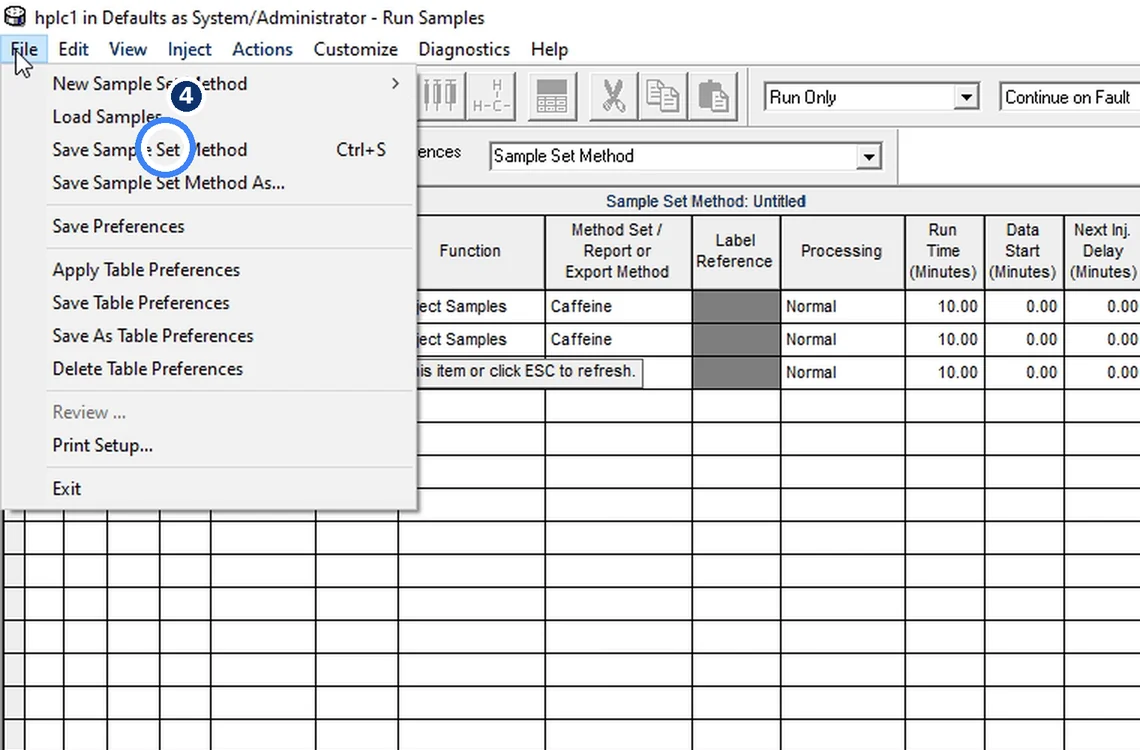The image size is (1140, 750).
Task: Click the Processing column header
Action: click(842, 251)
